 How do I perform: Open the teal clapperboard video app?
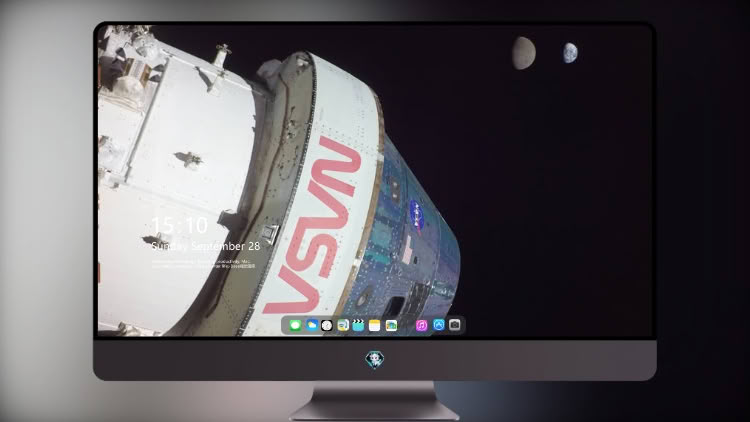358,325
